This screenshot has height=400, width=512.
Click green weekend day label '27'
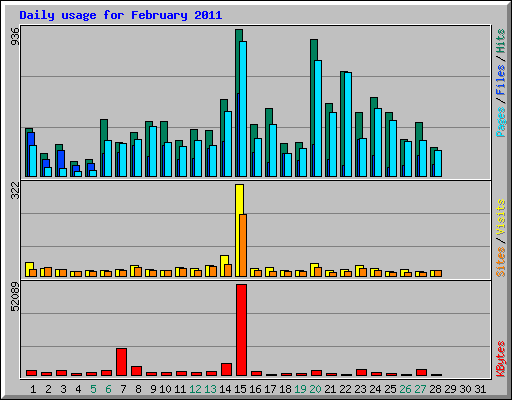click(x=420, y=389)
